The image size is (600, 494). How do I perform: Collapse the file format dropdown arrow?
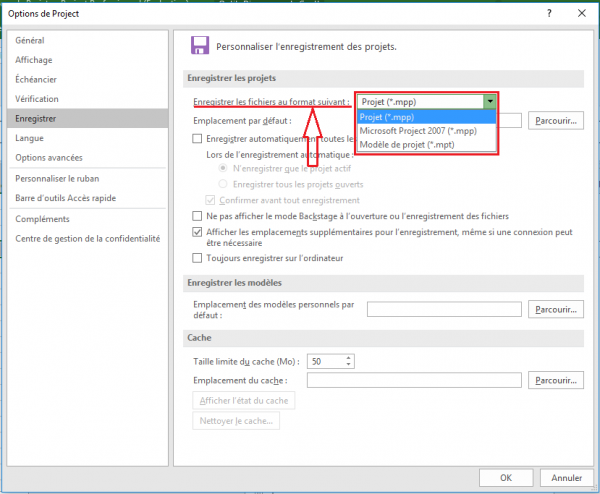click(489, 101)
